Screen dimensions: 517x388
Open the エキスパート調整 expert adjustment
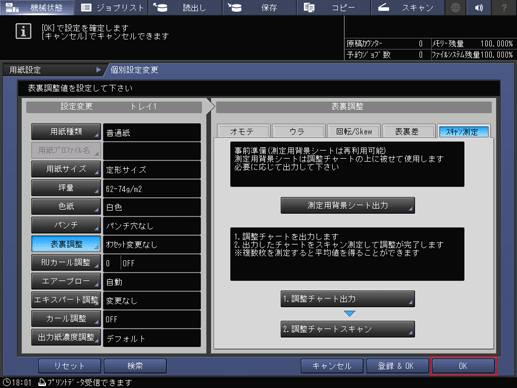pos(66,300)
